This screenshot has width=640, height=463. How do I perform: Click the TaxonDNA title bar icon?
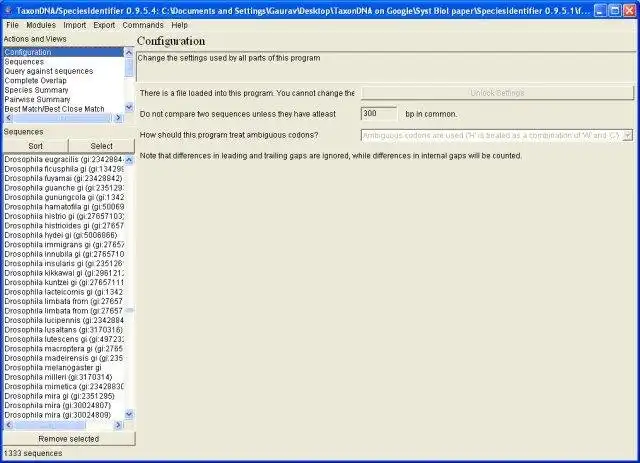tap(7, 10)
